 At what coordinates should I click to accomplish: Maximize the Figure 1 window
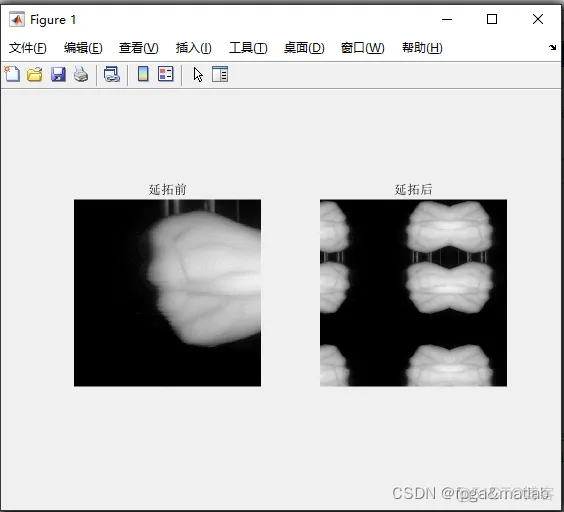pos(492,19)
